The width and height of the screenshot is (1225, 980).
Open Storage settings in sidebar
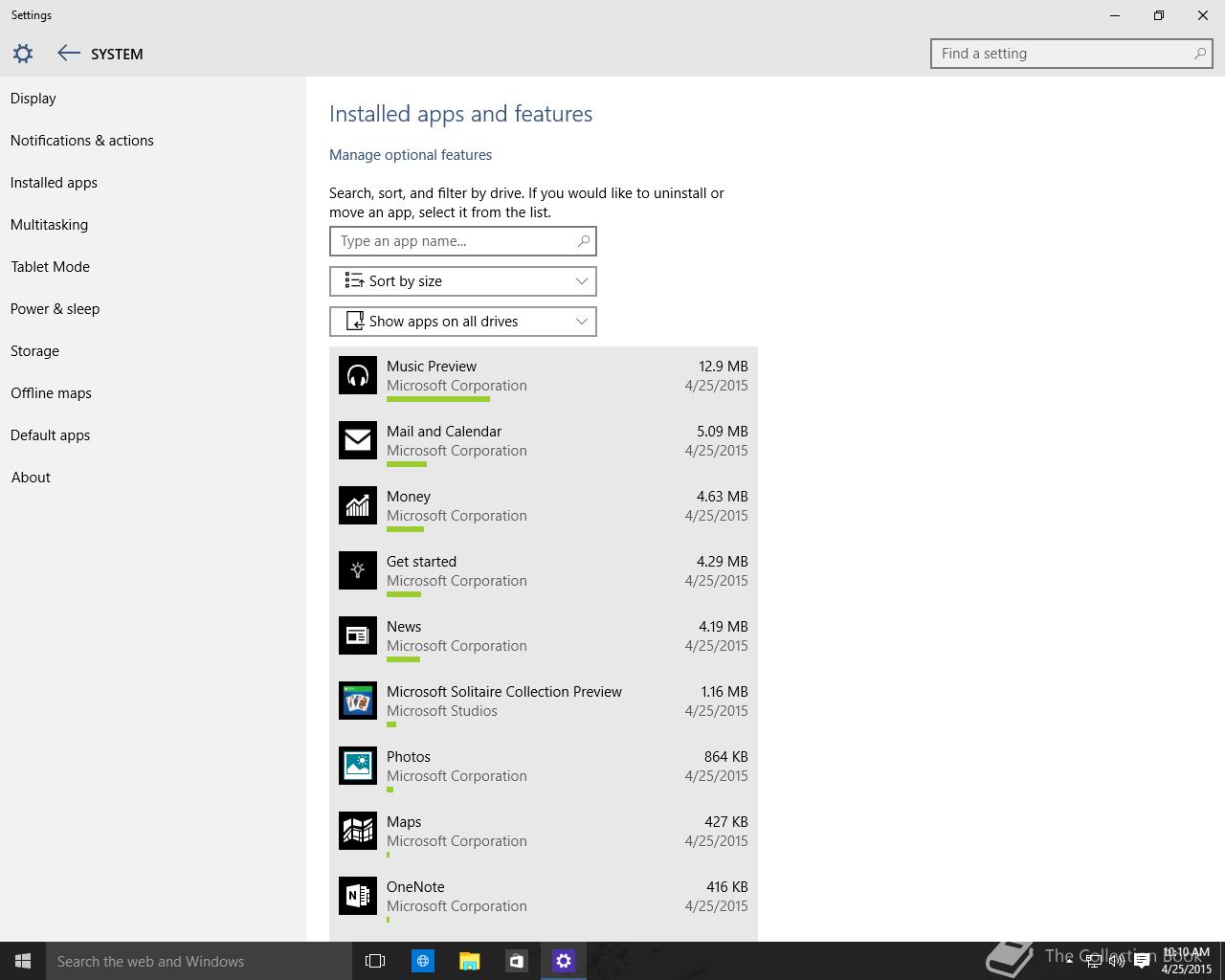click(x=34, y=351)
